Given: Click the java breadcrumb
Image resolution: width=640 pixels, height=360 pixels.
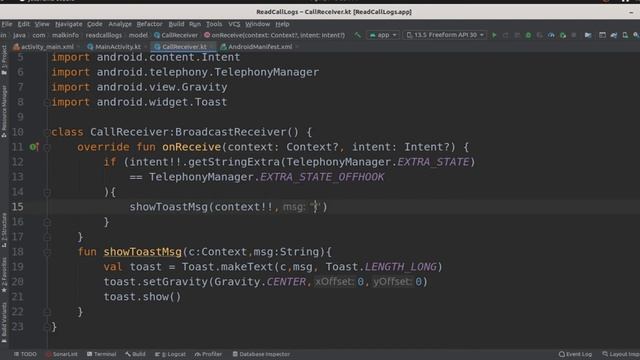Looking at the screenshot, I should [x=19, y=35].
